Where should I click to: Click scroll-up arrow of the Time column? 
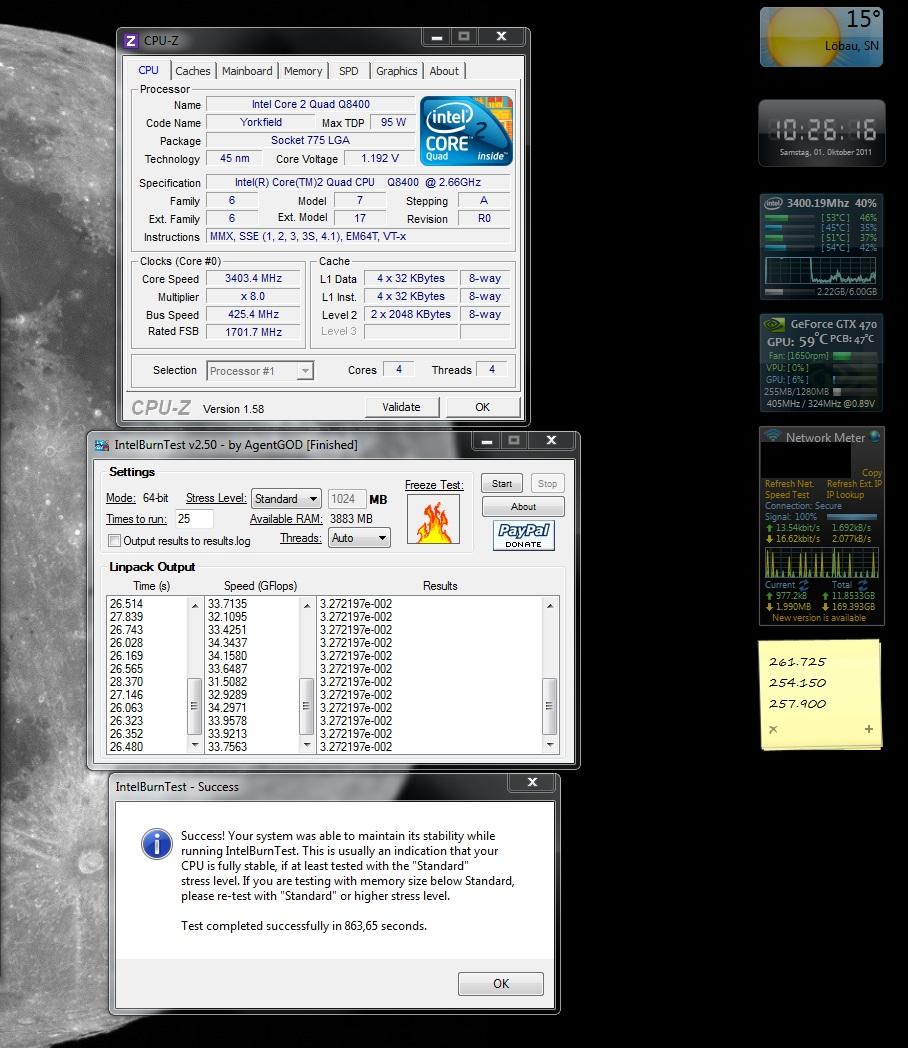[x=194, y=606]
